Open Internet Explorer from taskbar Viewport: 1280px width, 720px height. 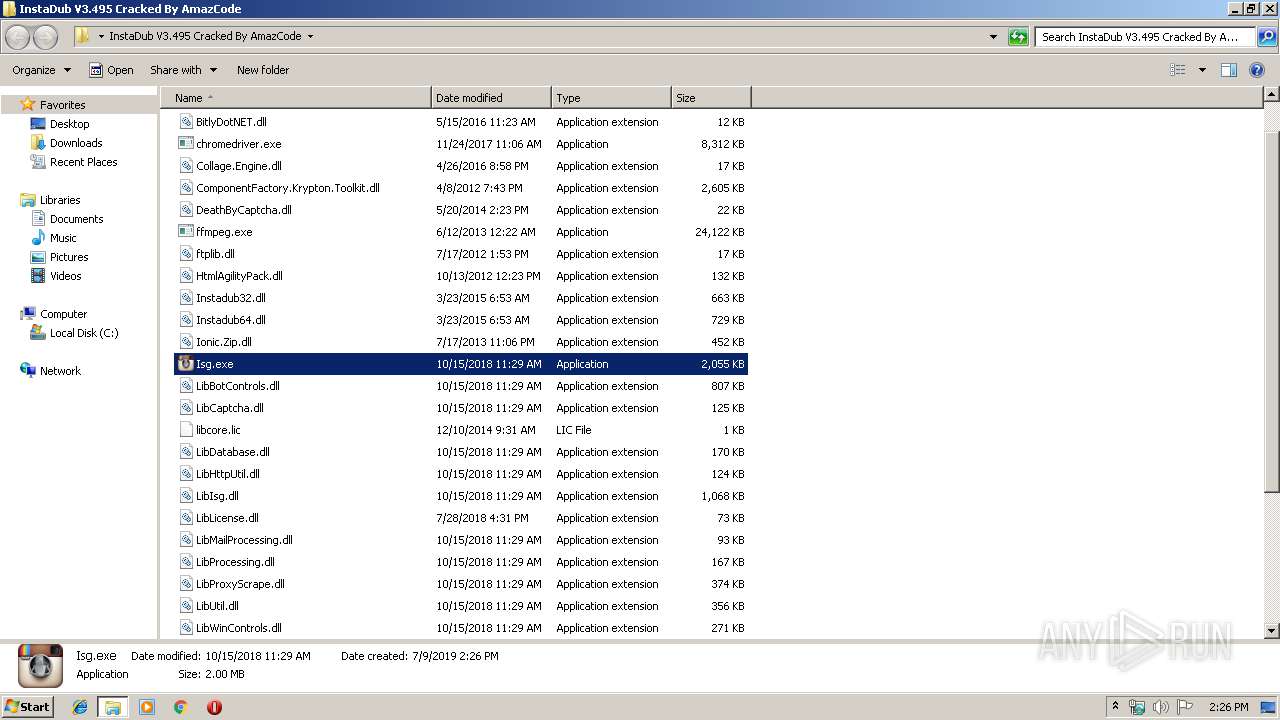[80, 707]
